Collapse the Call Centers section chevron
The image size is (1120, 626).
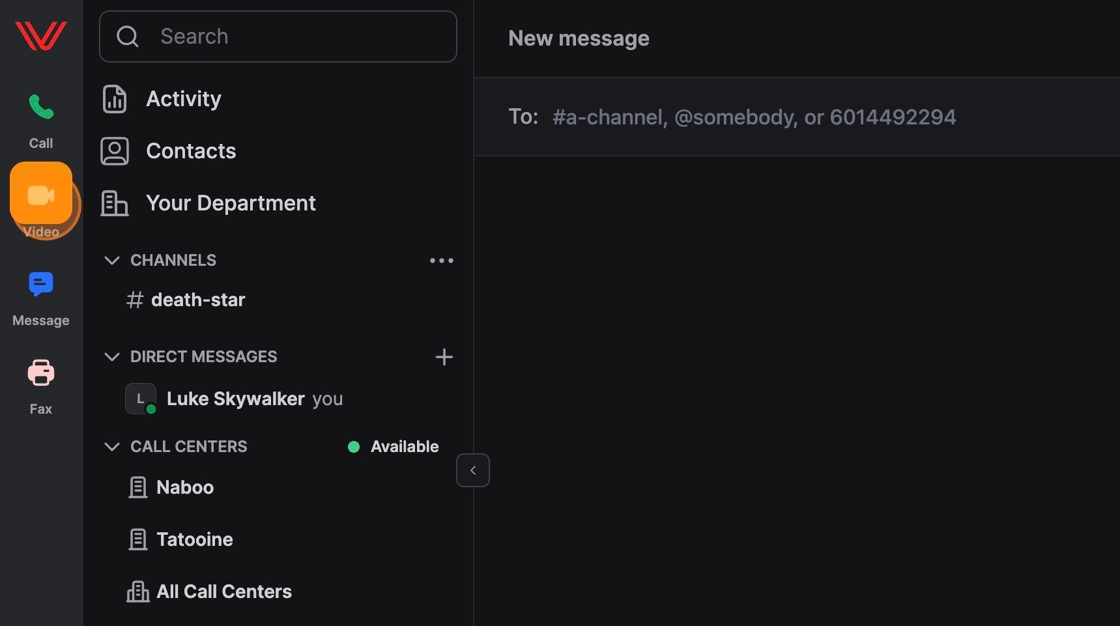112,447
